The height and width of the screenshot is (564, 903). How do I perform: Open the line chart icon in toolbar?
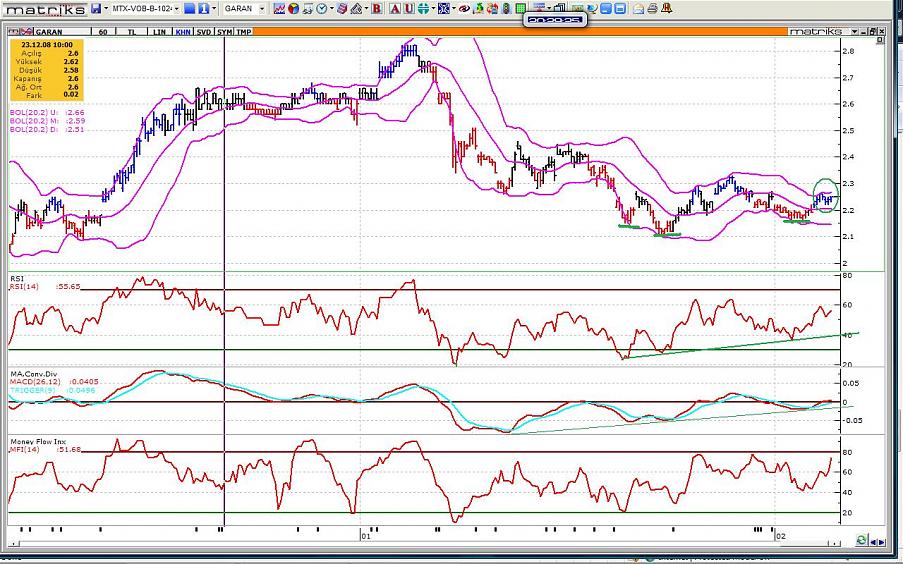(279, 9)
